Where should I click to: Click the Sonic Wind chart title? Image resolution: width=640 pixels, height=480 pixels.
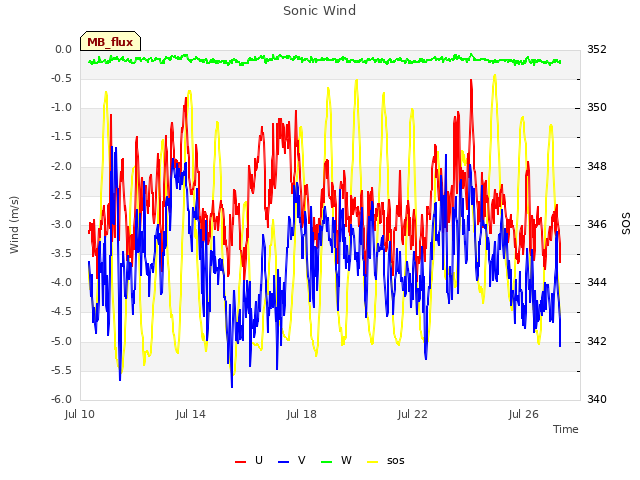point(320,11)
